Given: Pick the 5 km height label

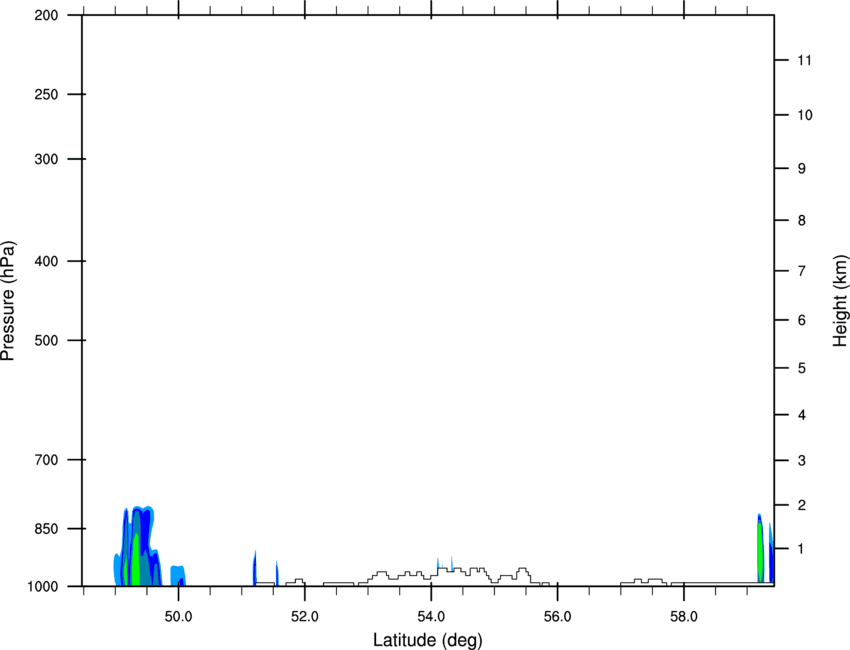Looking at the screenshot, I should 802,368.
